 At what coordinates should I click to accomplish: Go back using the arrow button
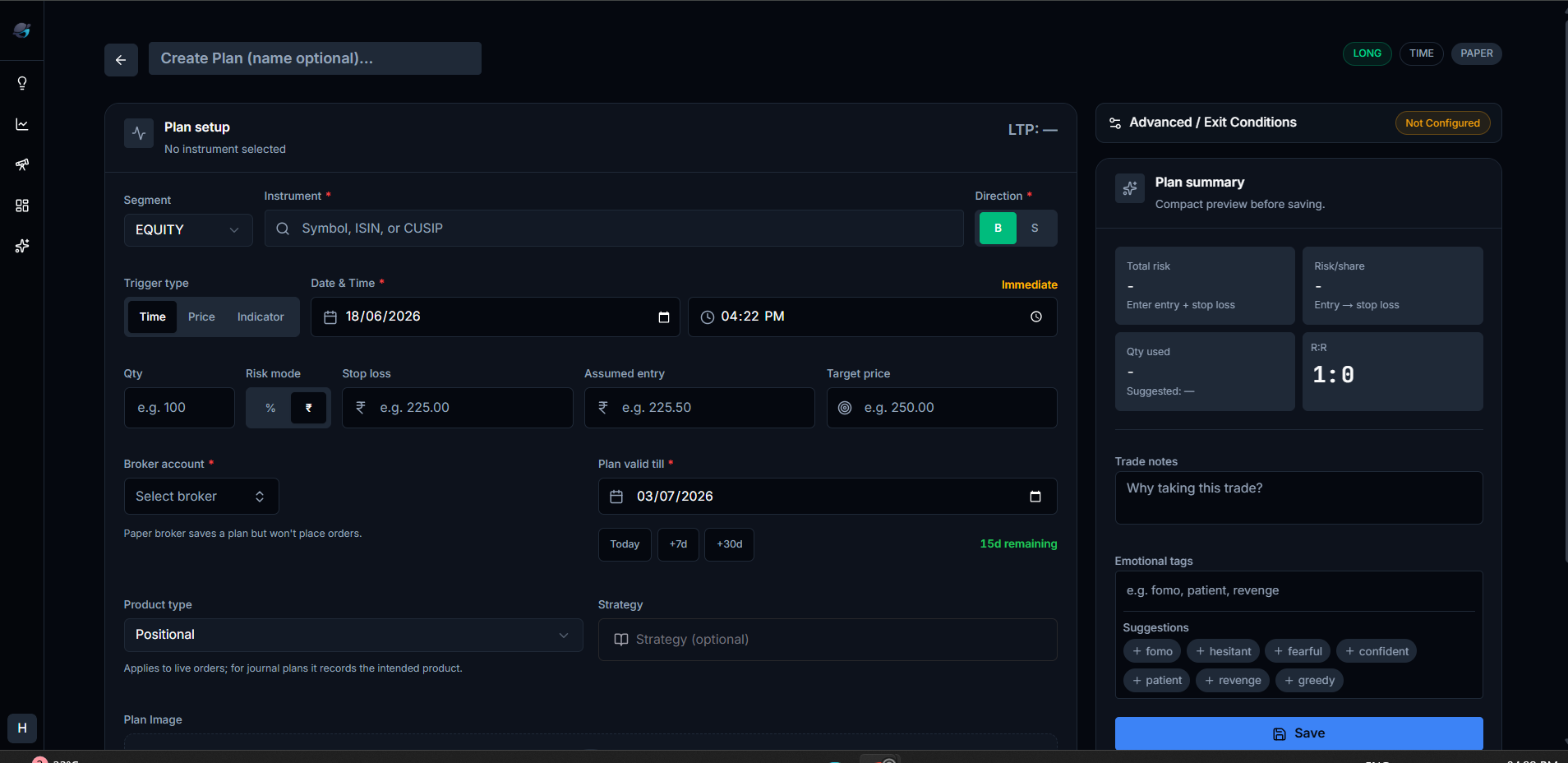coord(121,59)
